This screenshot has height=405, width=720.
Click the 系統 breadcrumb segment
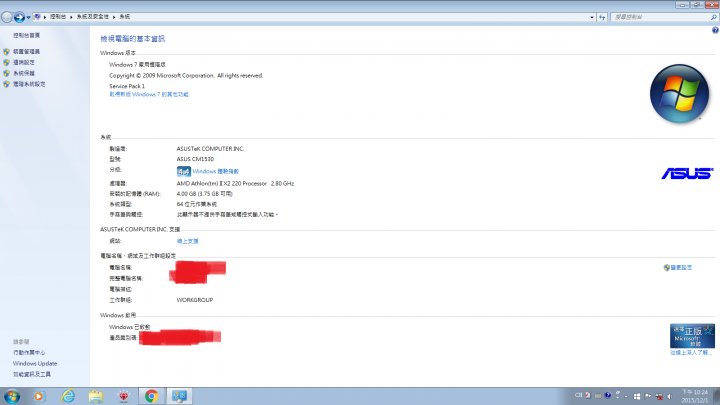point(125,17)
